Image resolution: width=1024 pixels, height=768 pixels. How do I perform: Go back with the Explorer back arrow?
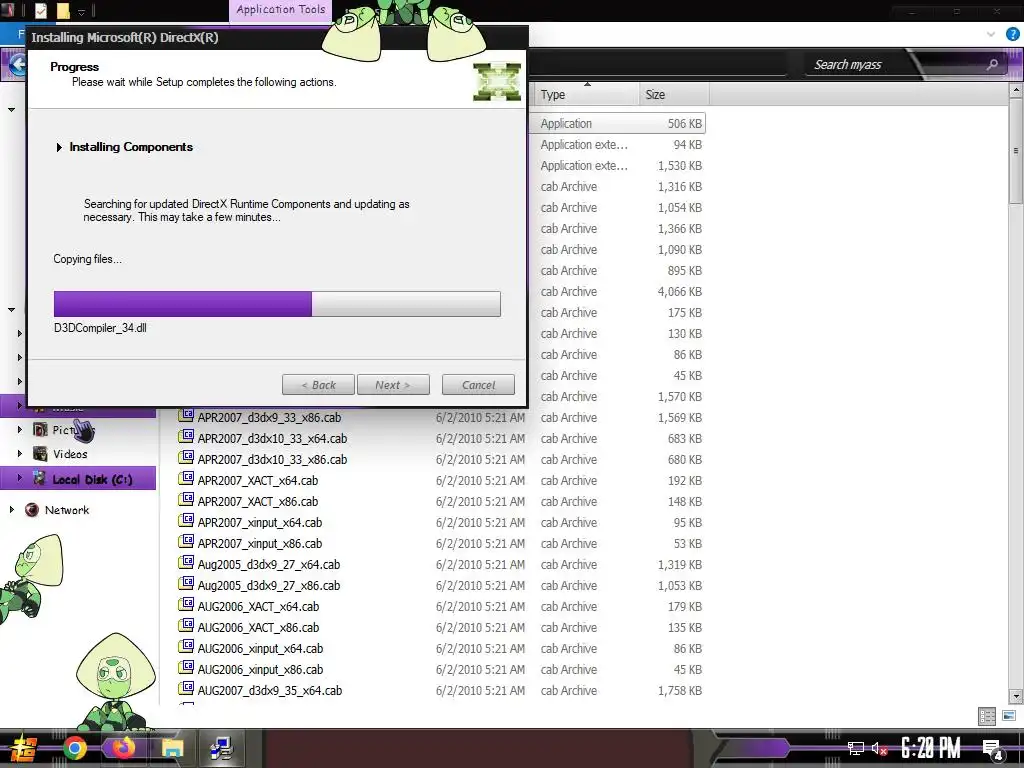(18, 64)
